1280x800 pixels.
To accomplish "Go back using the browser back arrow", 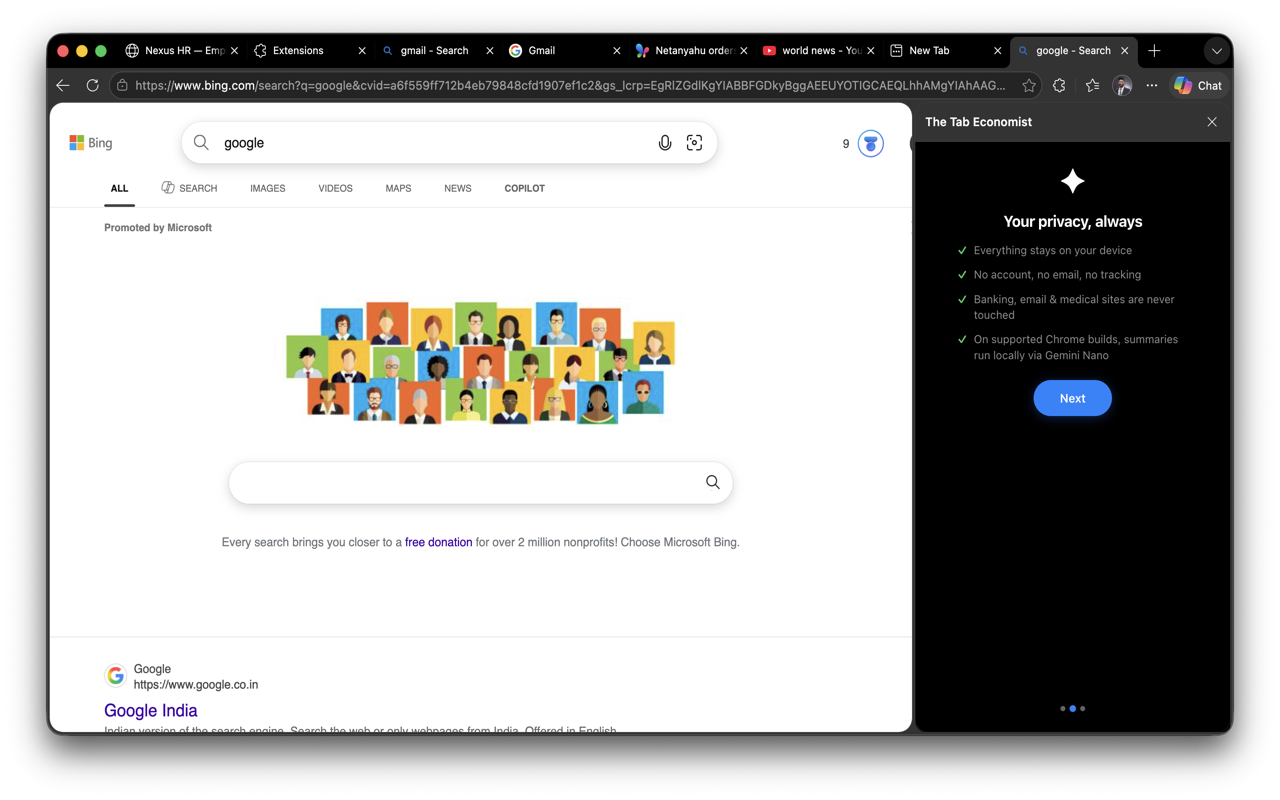I will pos(63,86).
